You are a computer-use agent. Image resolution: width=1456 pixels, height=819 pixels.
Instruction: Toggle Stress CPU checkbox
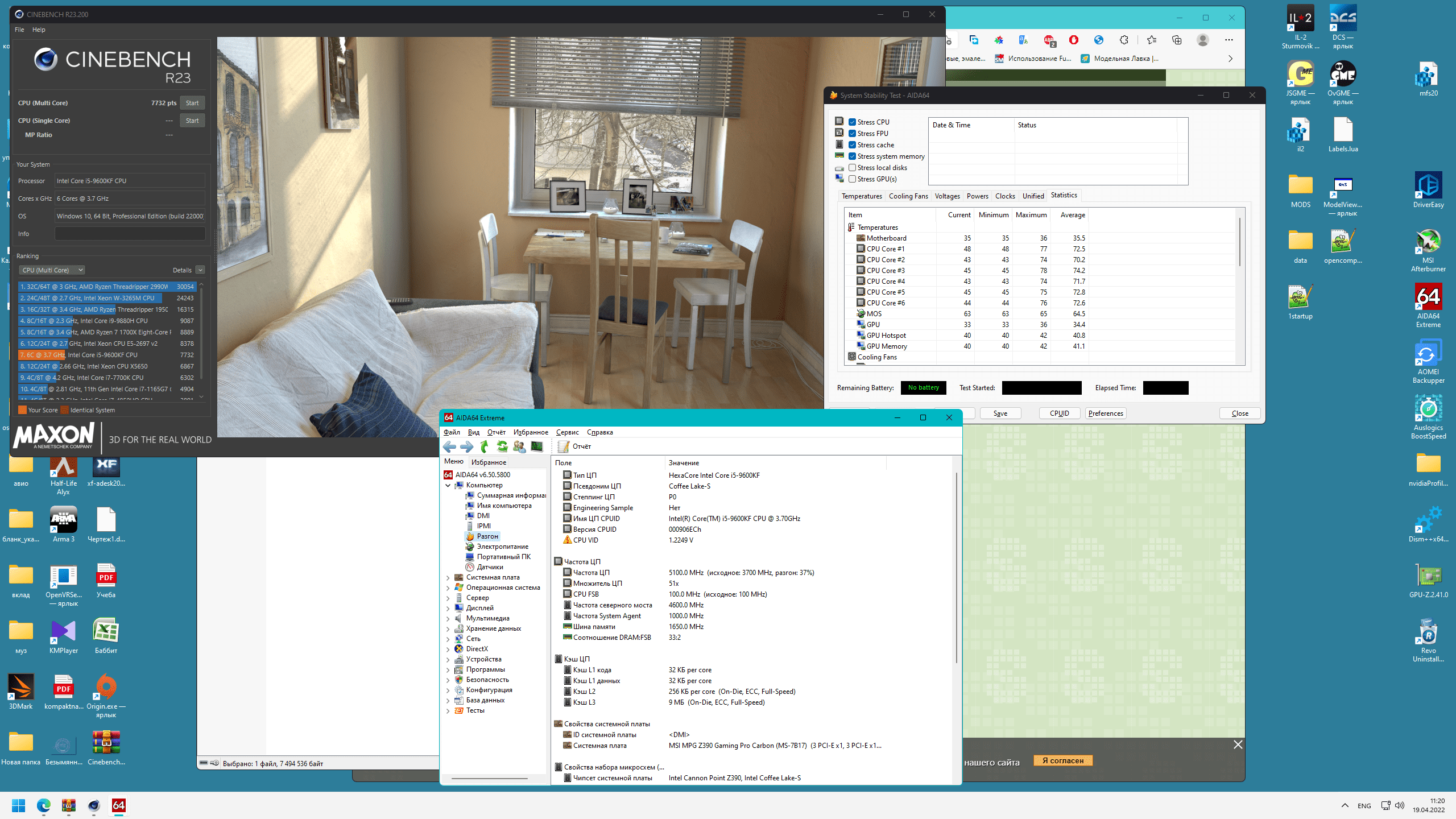[853, 122]
